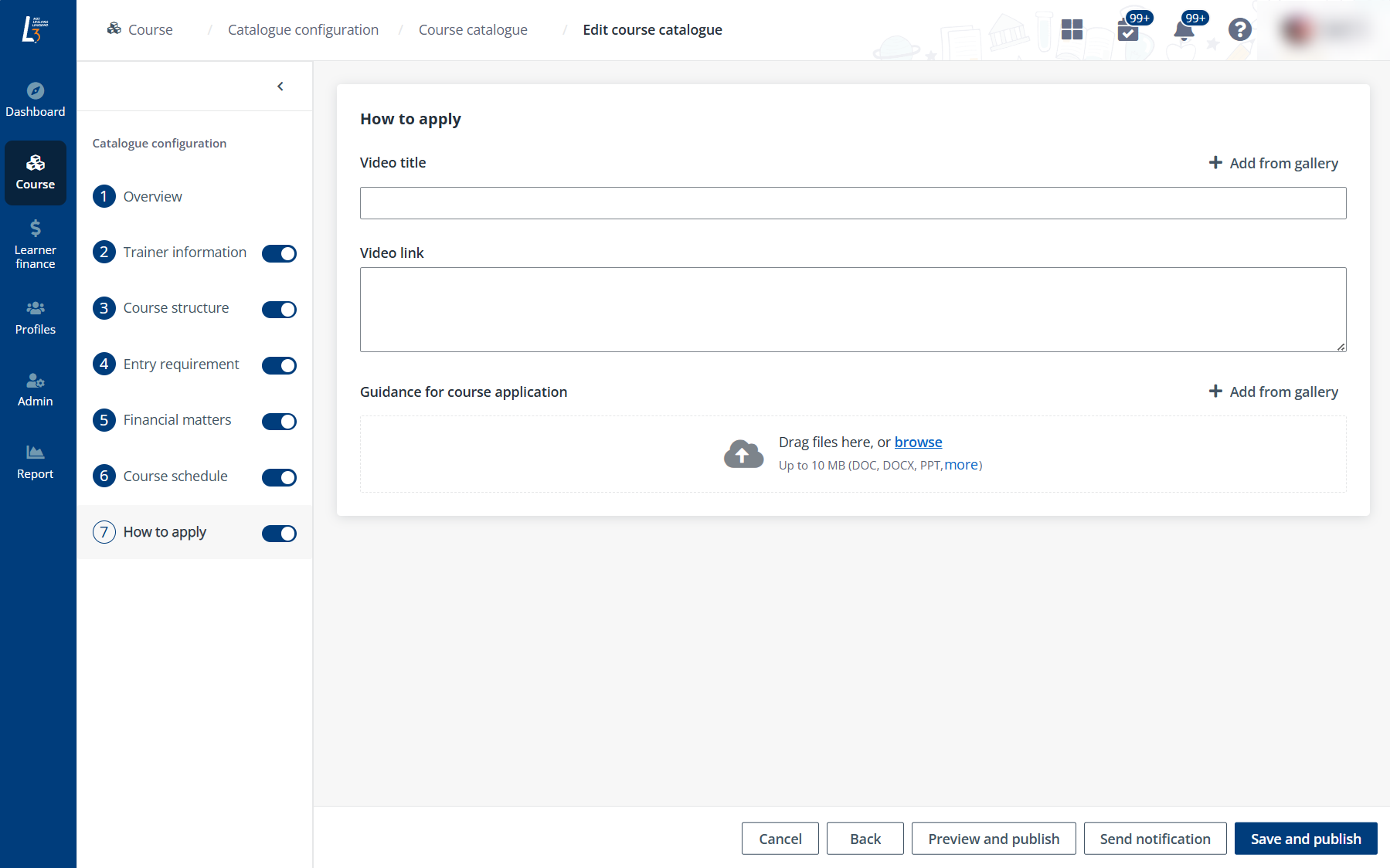Disable the Course structure toggle

[279, 310]
